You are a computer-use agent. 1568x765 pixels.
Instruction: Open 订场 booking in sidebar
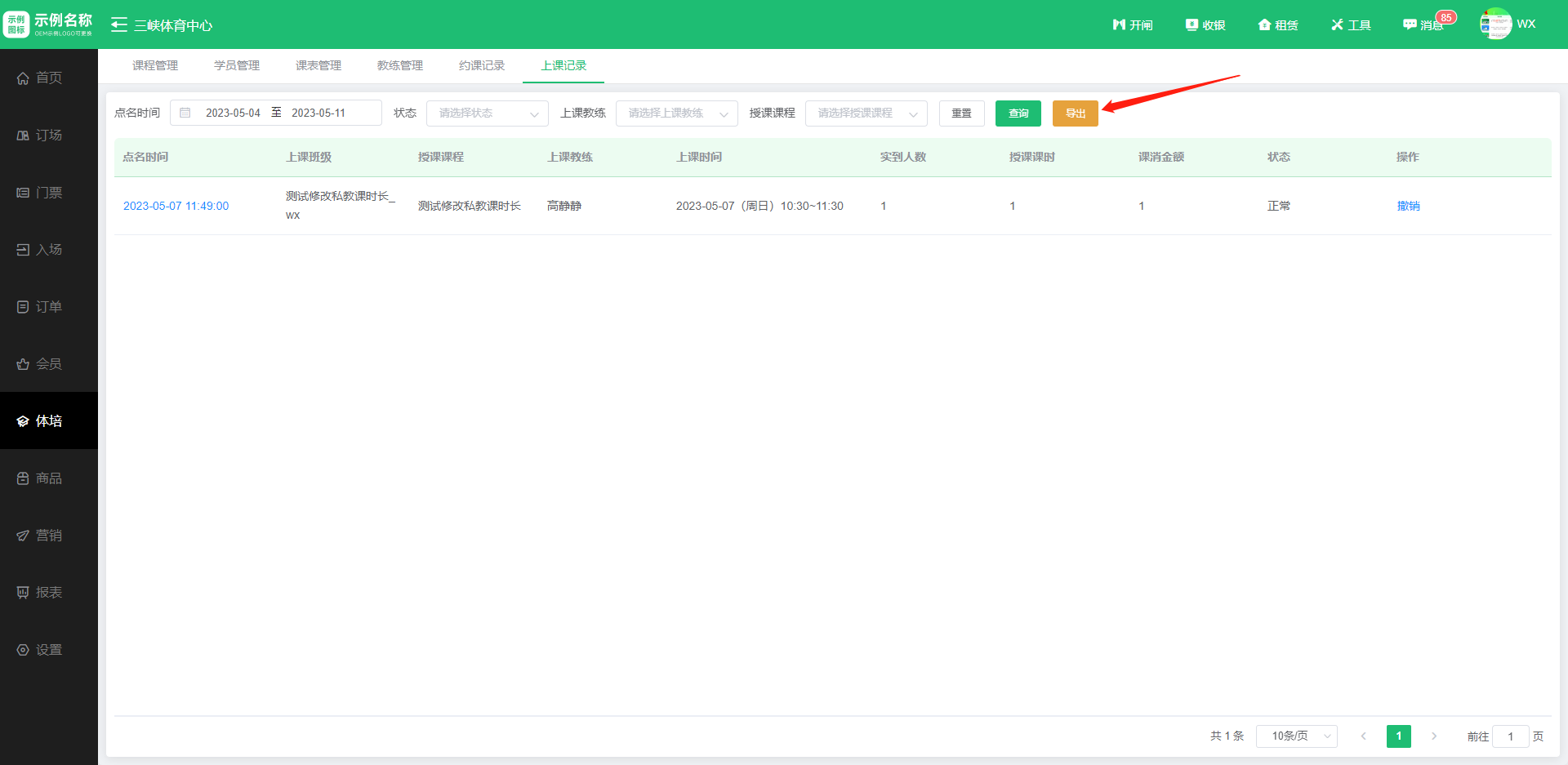pos(49,136)
